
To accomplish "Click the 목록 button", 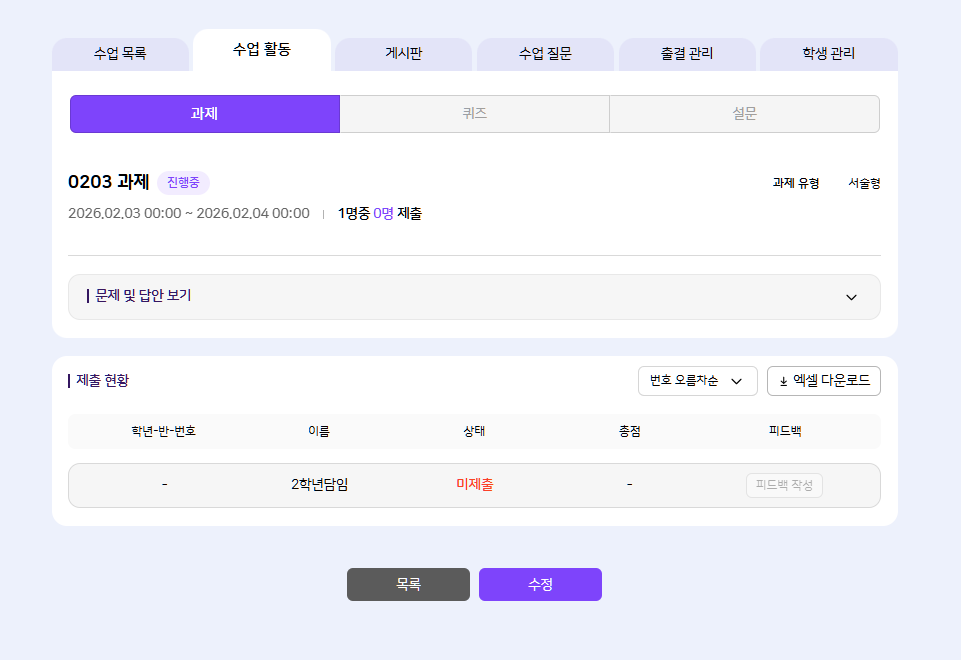I will click(408, 585).
